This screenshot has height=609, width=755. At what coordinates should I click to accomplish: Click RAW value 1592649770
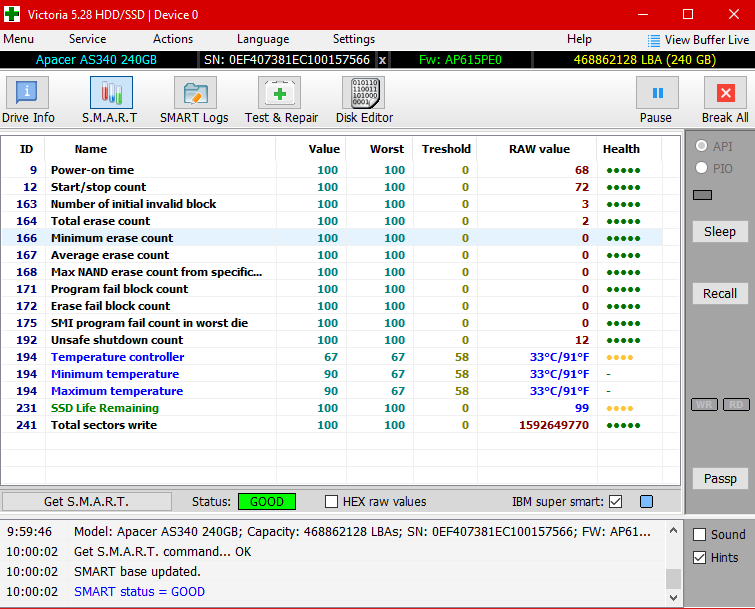pyautogui.click(x=554, y=425)
